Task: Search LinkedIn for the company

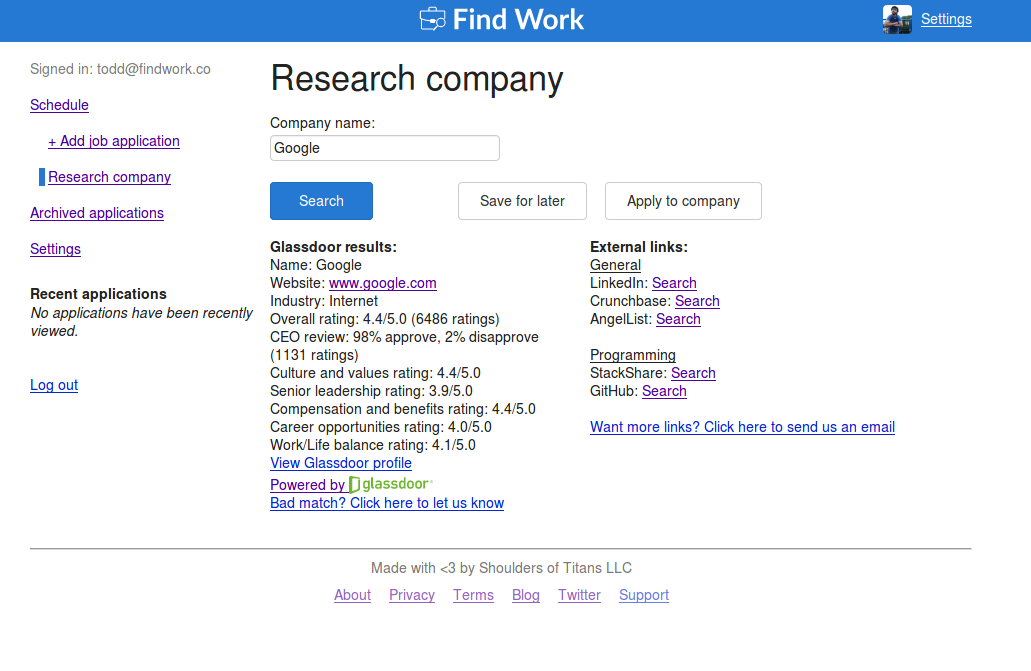Action: 674,283
